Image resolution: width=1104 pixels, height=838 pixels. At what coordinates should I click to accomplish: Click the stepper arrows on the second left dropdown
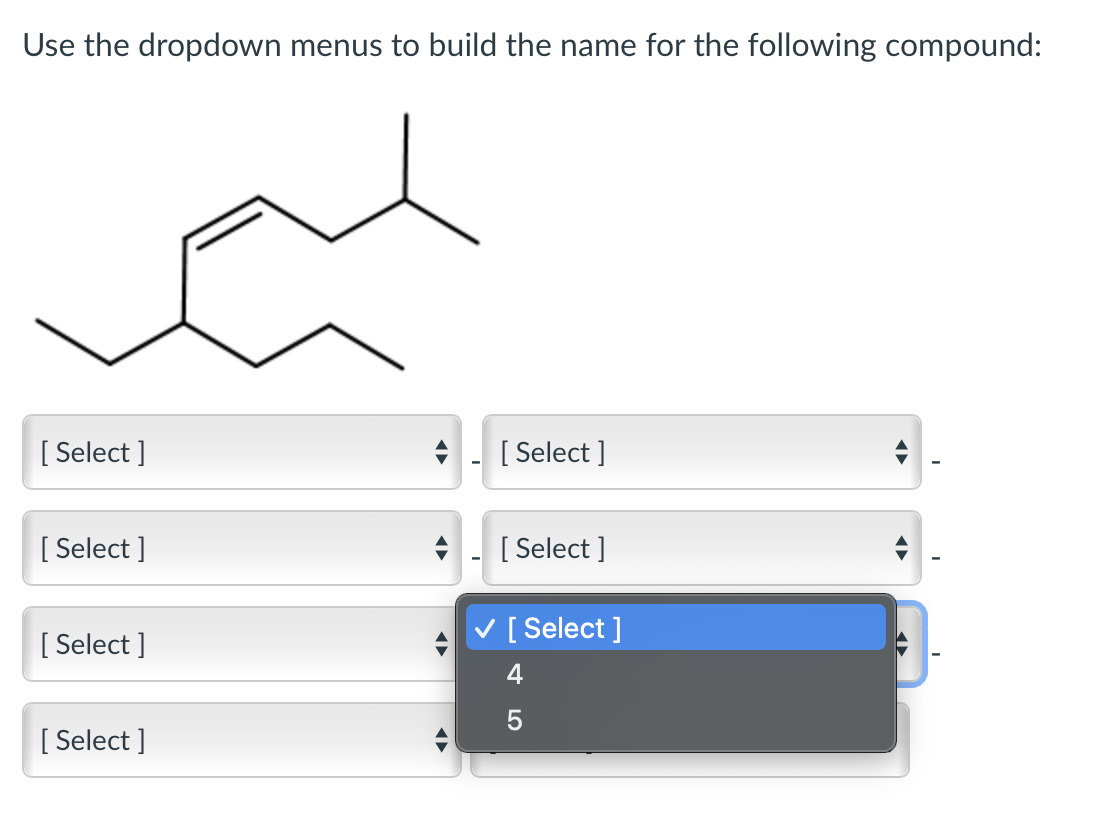click(x=441, y=548)
